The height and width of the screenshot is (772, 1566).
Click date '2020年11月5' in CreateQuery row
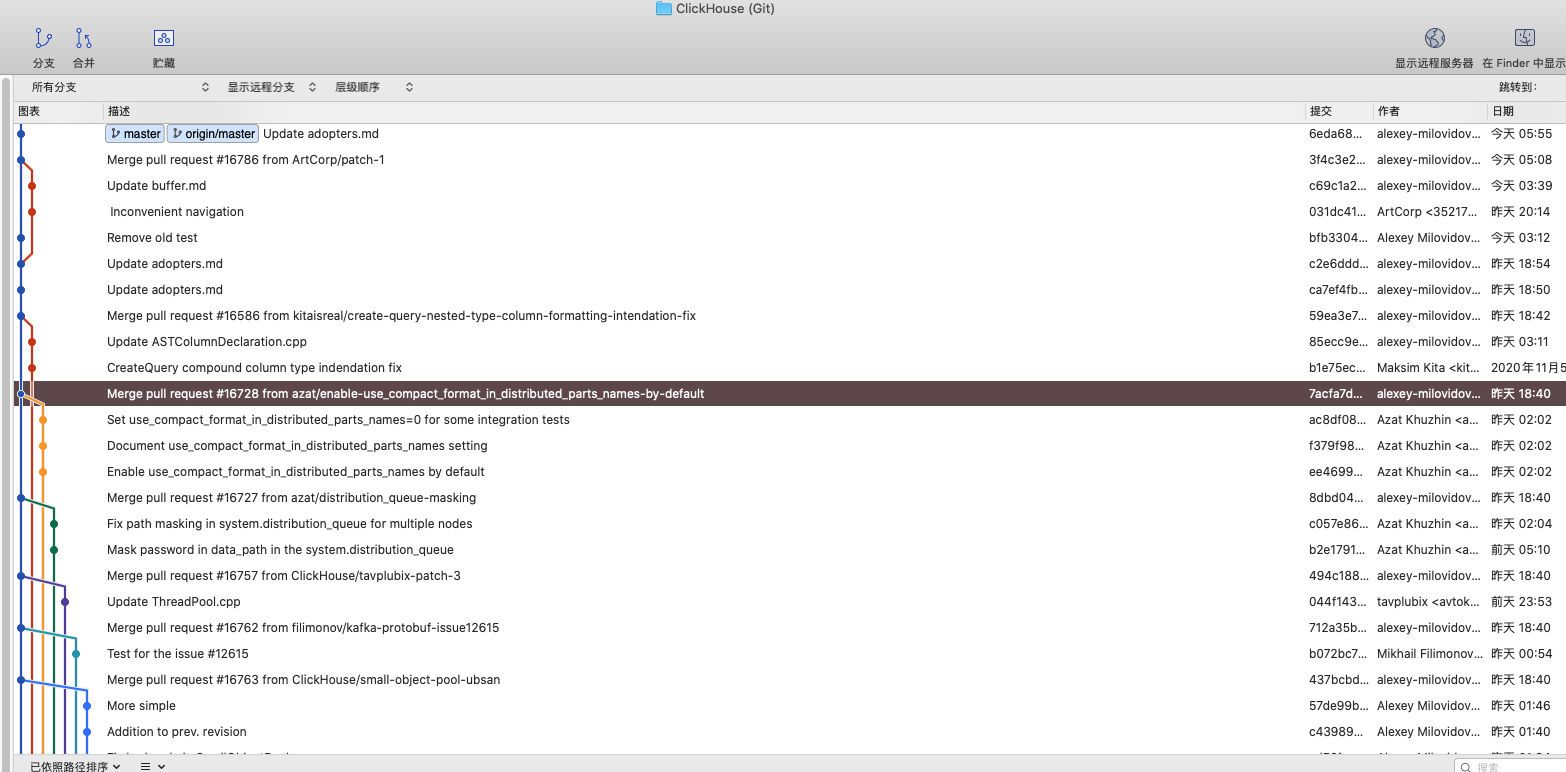pyautogui.click(x=1528, y=368)
